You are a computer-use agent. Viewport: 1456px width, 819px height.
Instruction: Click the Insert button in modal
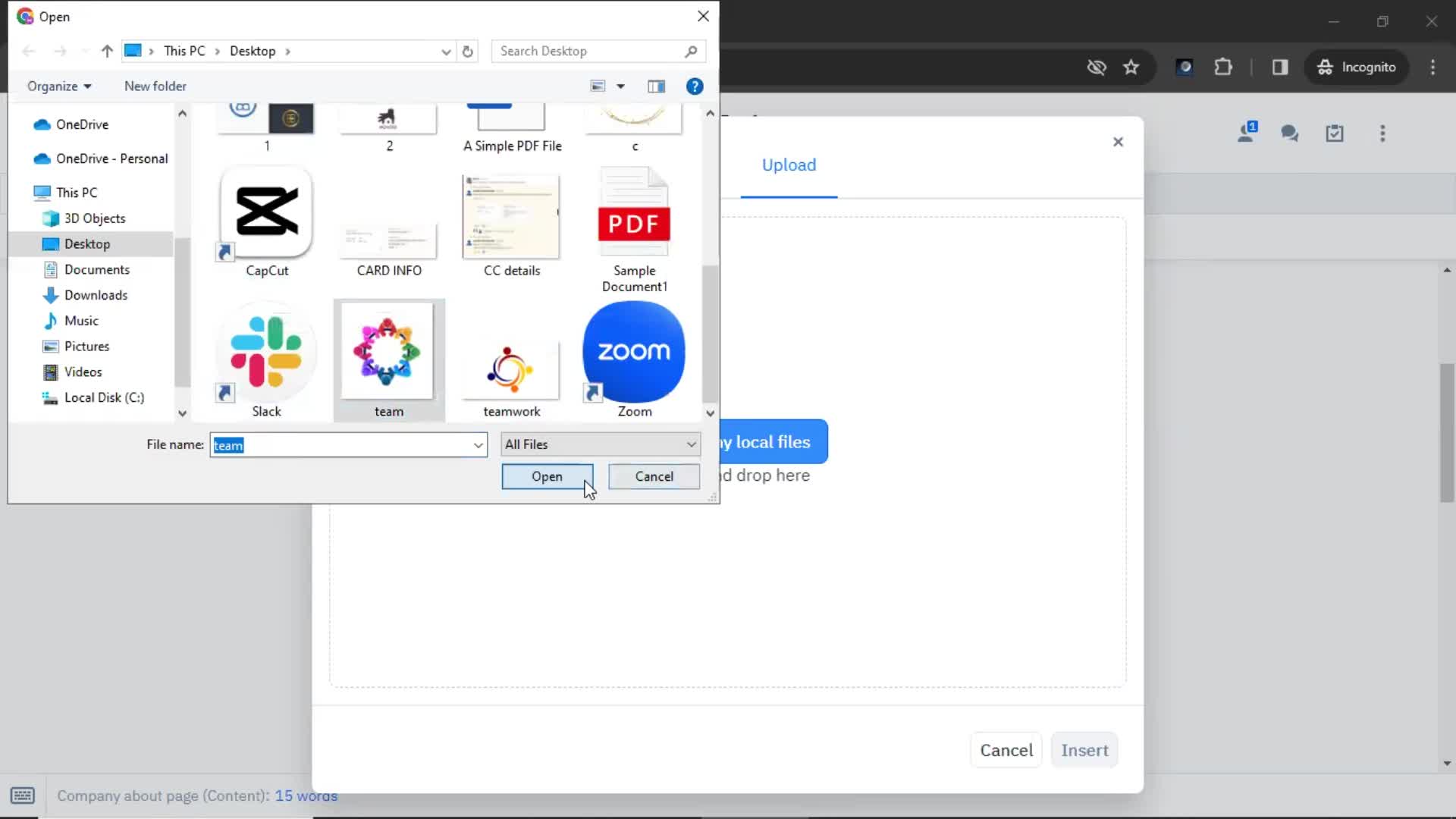[1084, 751]
